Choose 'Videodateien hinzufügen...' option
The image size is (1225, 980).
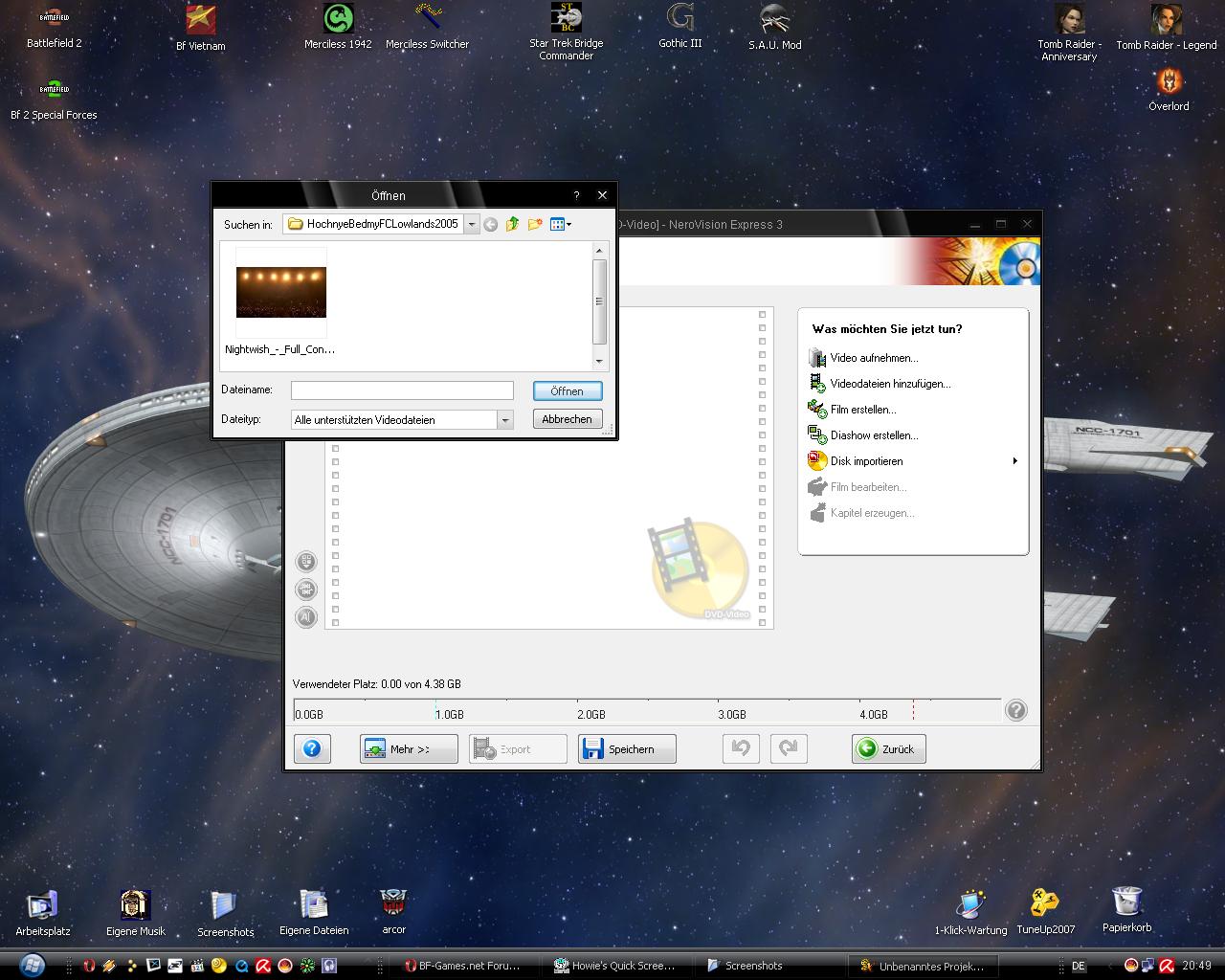889,384
